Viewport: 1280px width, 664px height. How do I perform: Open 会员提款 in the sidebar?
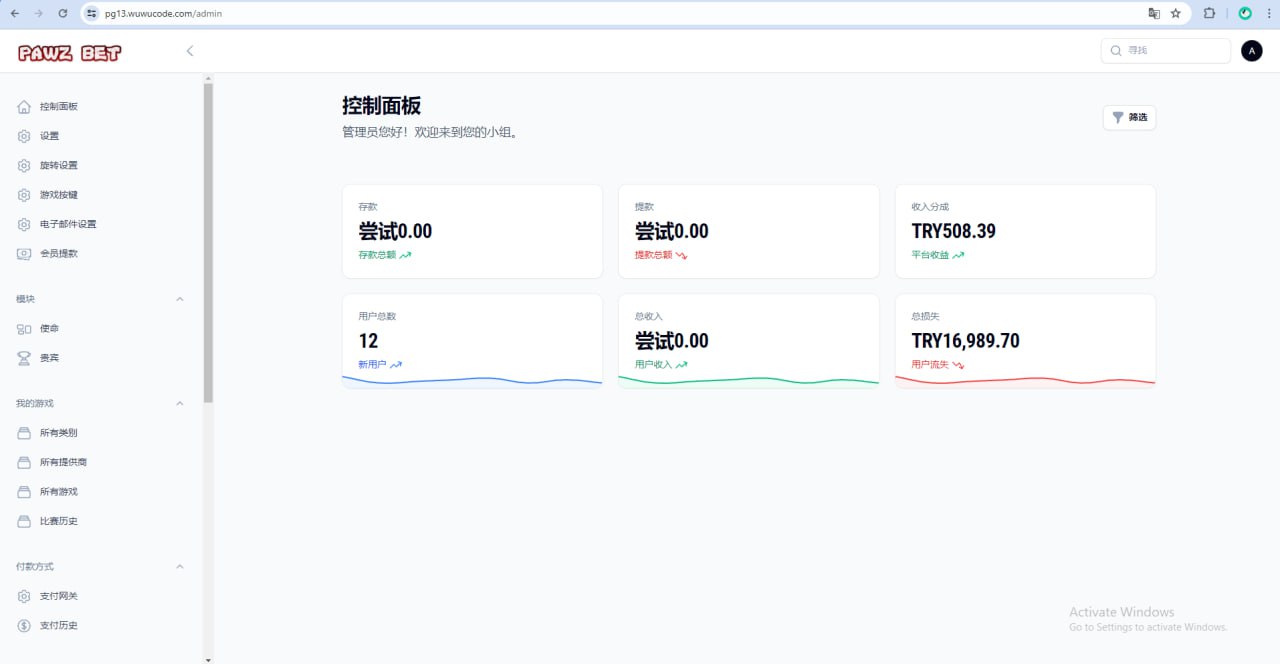(59, 254)
